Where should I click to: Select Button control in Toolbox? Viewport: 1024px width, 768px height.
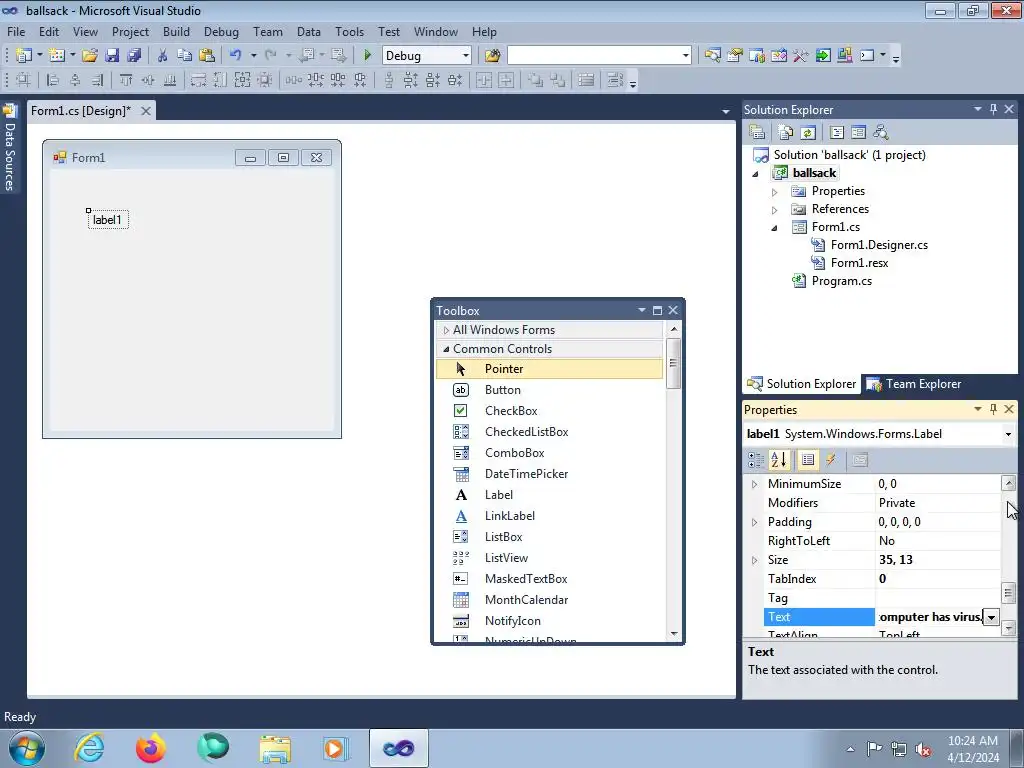coord(549,390)
